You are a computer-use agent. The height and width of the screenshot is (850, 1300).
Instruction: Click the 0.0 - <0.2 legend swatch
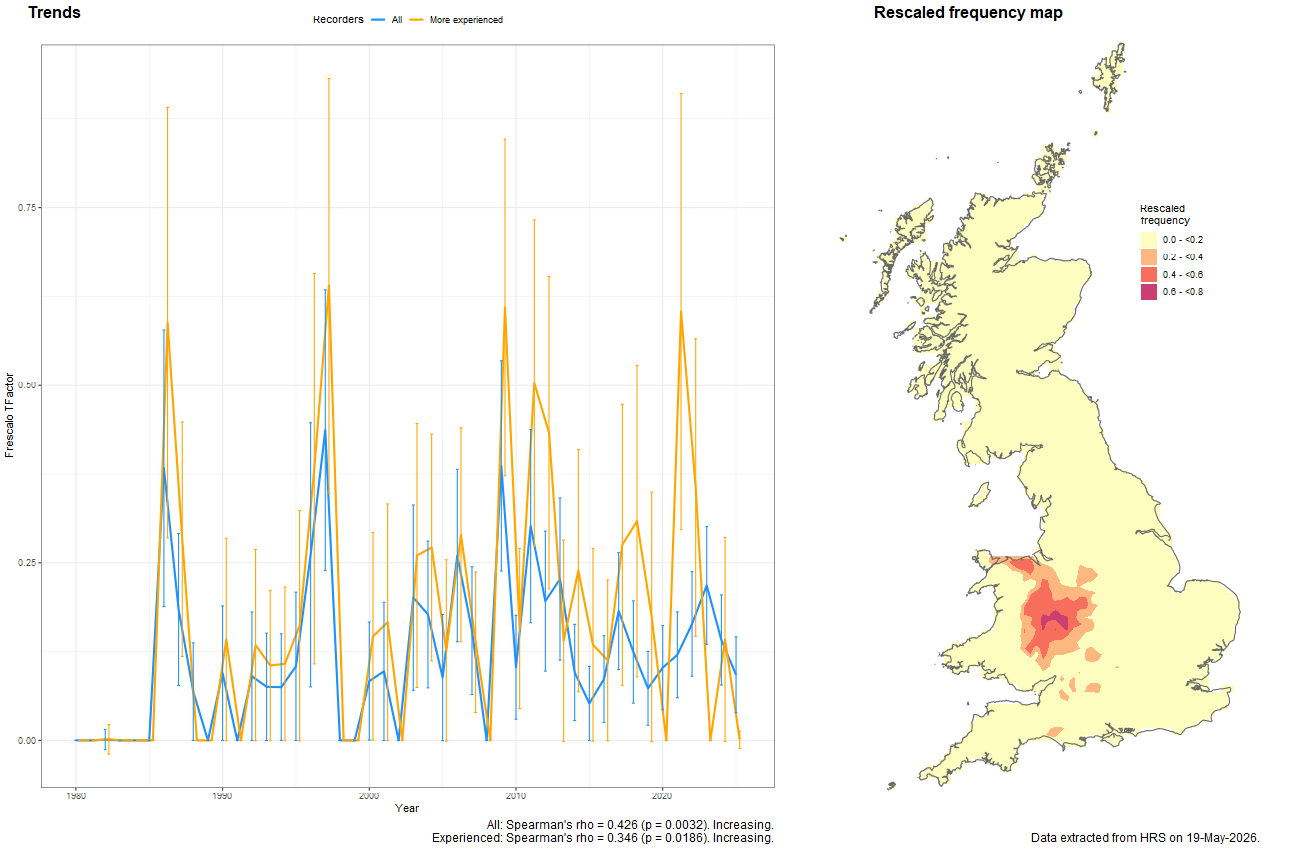click(x=1149, y=240)
